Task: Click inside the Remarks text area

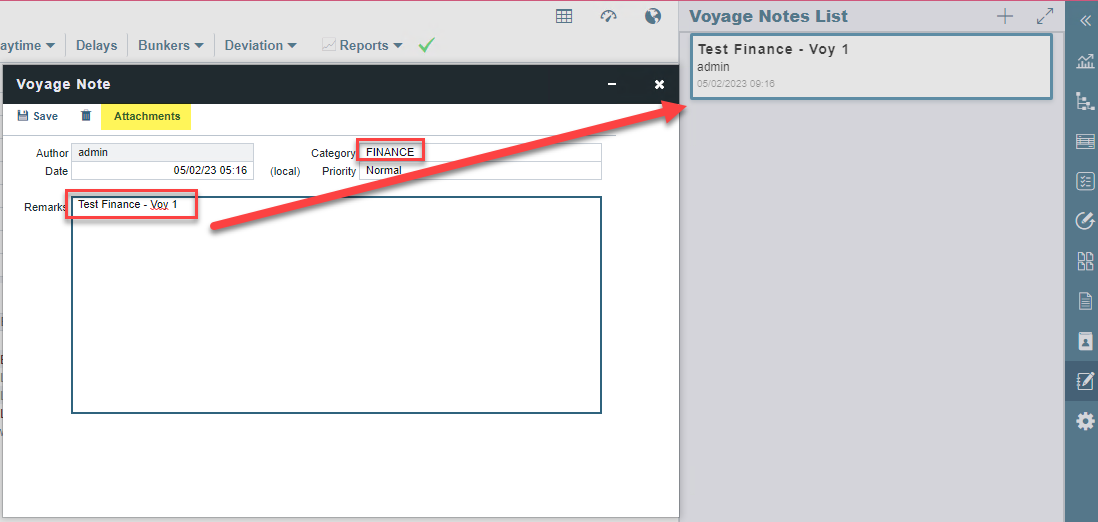Action: [x=336, y=310]
